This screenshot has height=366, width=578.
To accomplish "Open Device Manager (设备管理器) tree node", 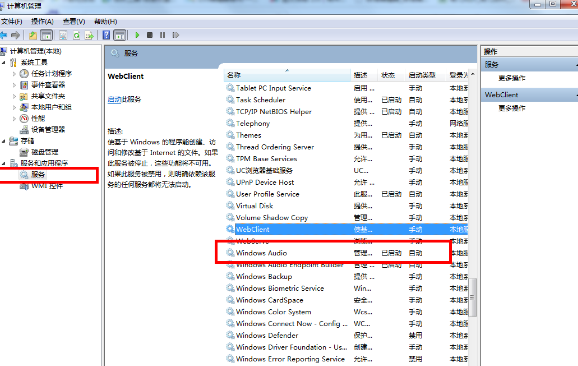I will 48,130.
